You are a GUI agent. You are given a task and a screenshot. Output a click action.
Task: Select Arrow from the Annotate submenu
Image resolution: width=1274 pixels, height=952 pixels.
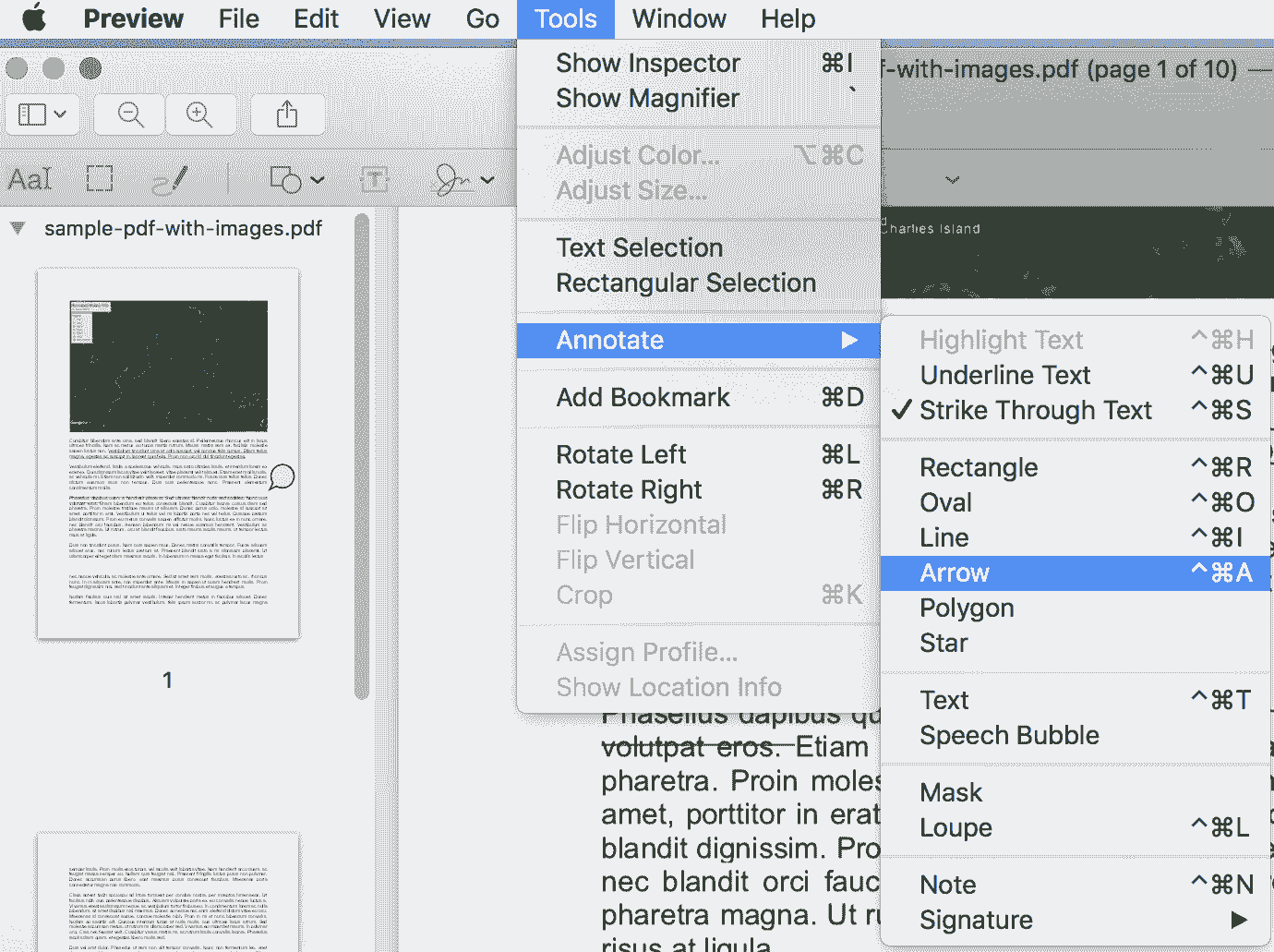(x=954, y=572)
